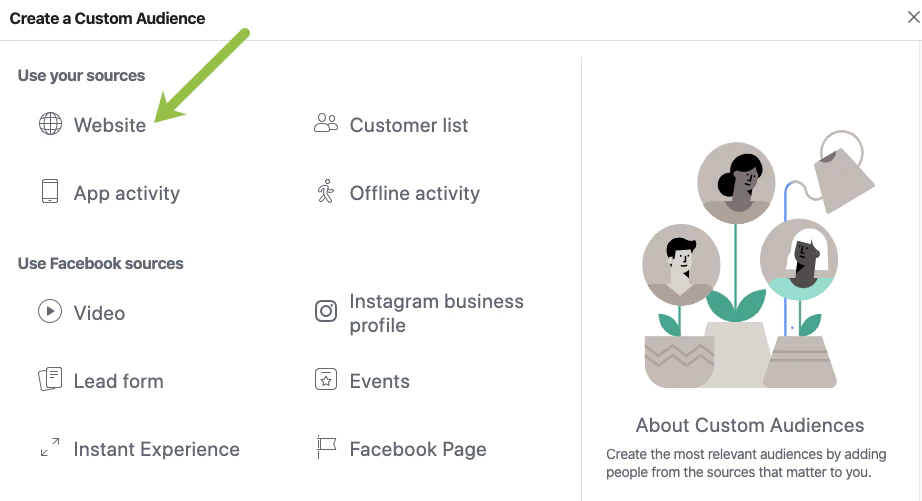
Task: Click the Instant Experience expand arrows icon
Action: tap(50, 448)
